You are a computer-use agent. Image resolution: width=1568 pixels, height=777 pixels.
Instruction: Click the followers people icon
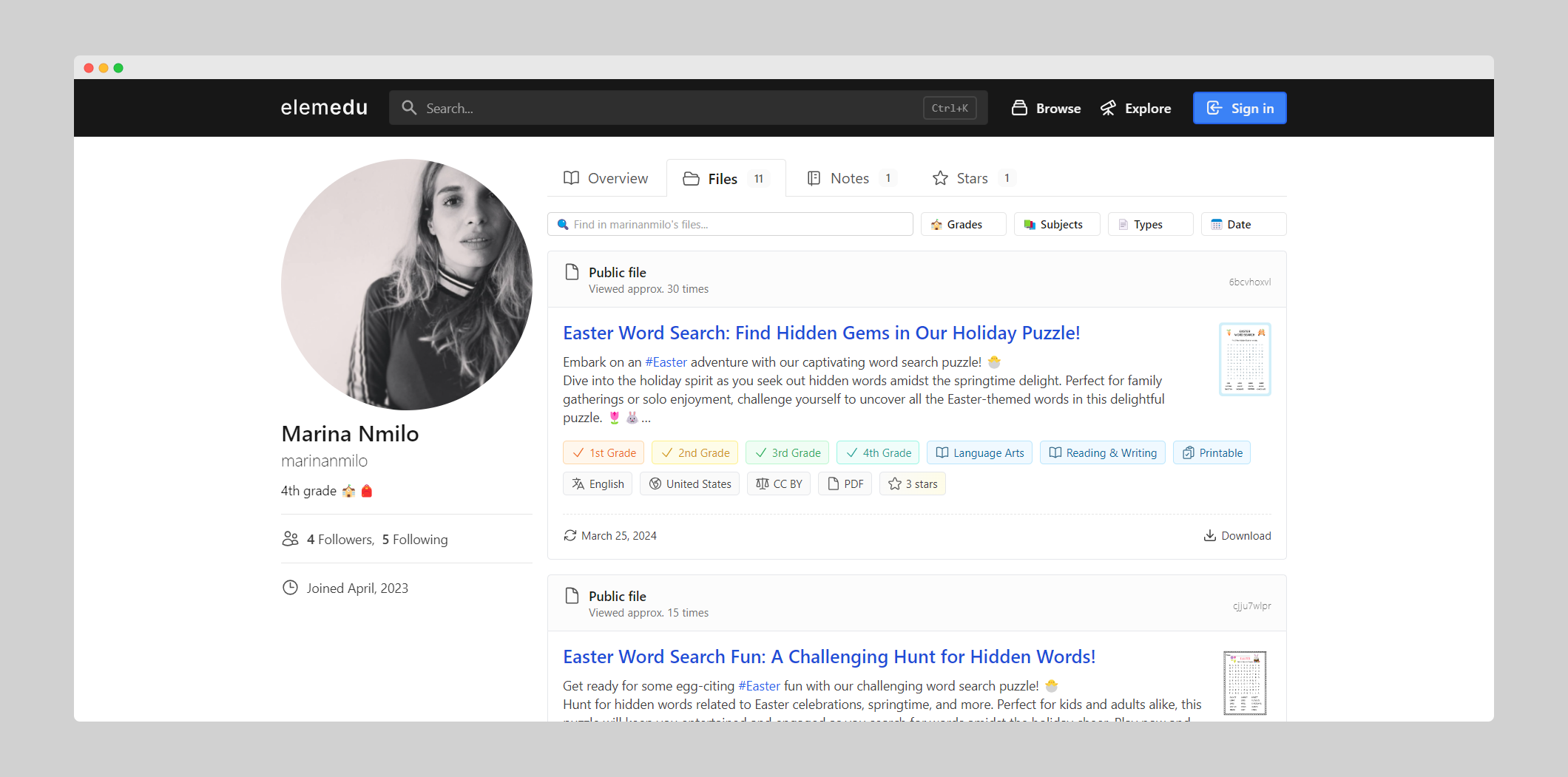290,539
